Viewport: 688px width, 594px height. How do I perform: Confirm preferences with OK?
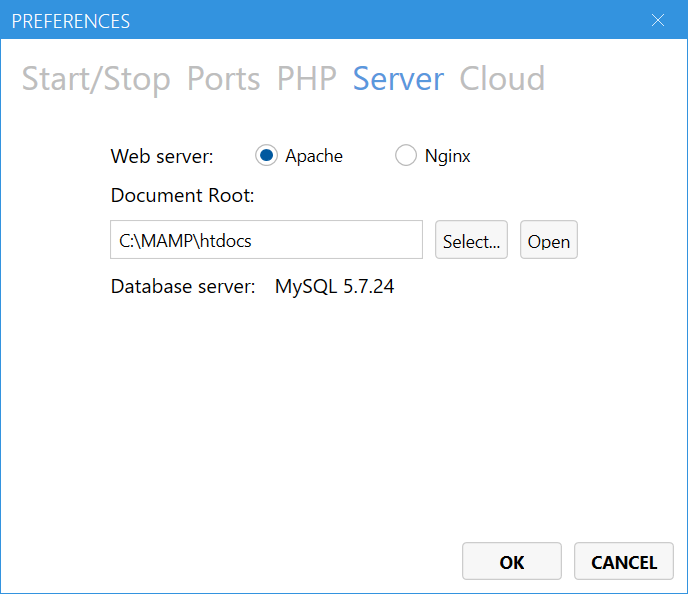512,561
